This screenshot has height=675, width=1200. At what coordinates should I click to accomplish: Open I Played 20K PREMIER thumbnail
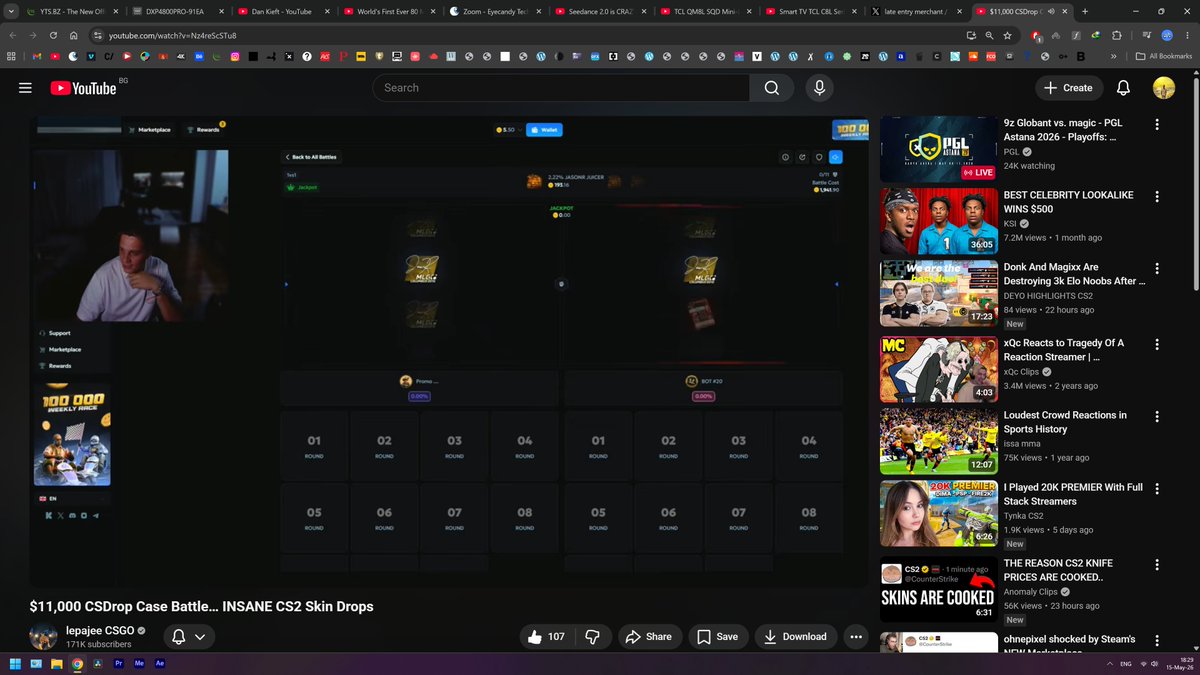pyautogui.click(x=938, y=513)
